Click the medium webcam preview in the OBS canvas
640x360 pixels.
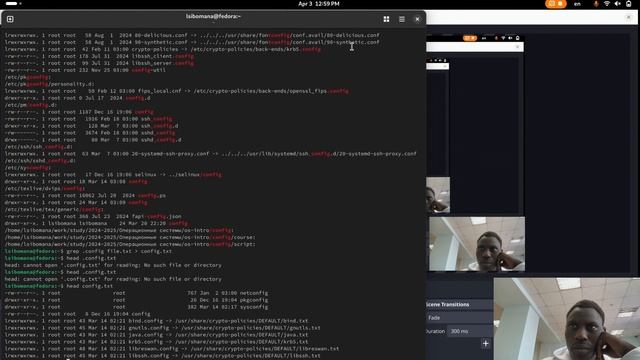point(477,244)
